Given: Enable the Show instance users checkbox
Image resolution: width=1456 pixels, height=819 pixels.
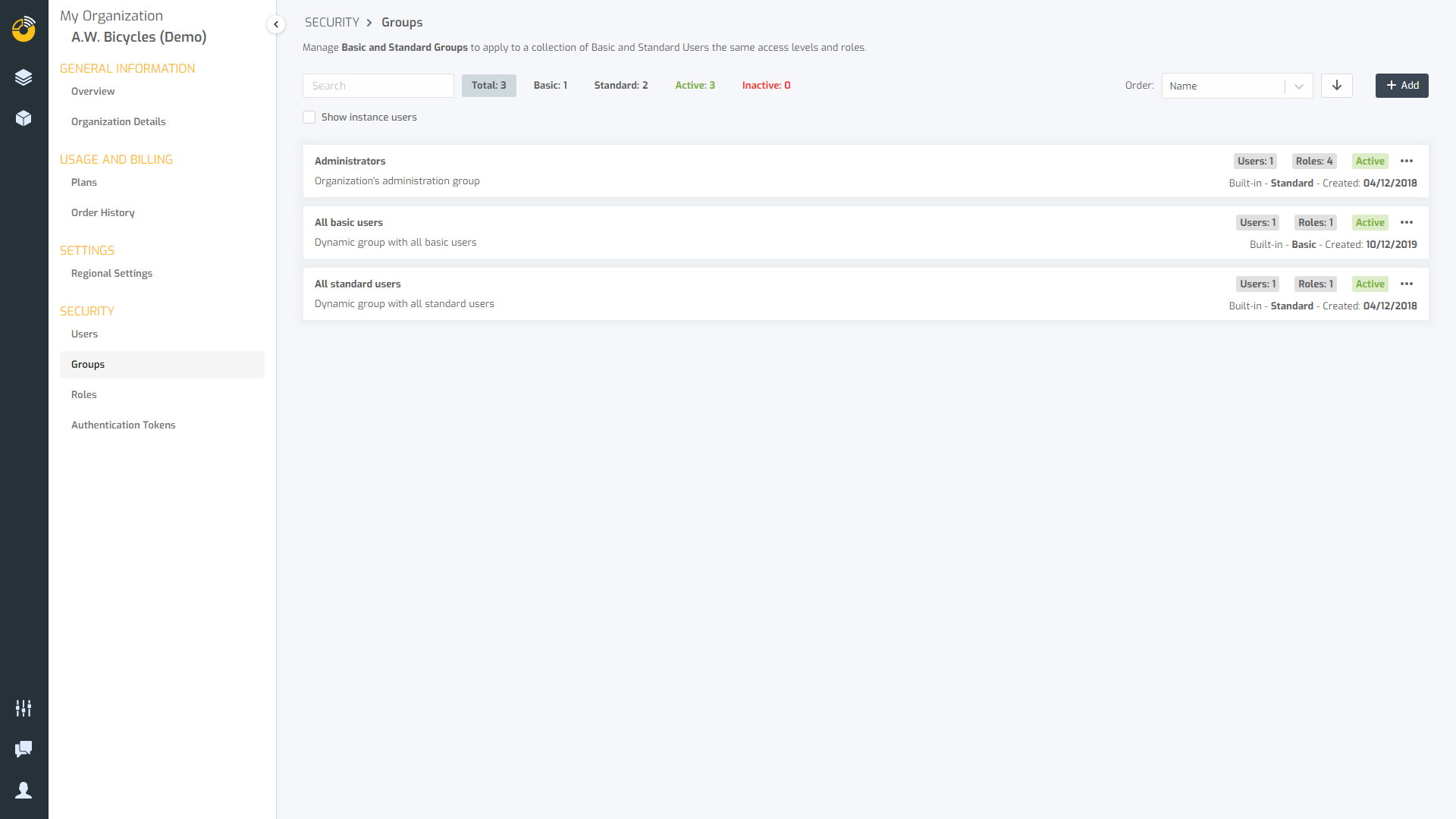Looking at the screenshot, I should coord(309,117).
